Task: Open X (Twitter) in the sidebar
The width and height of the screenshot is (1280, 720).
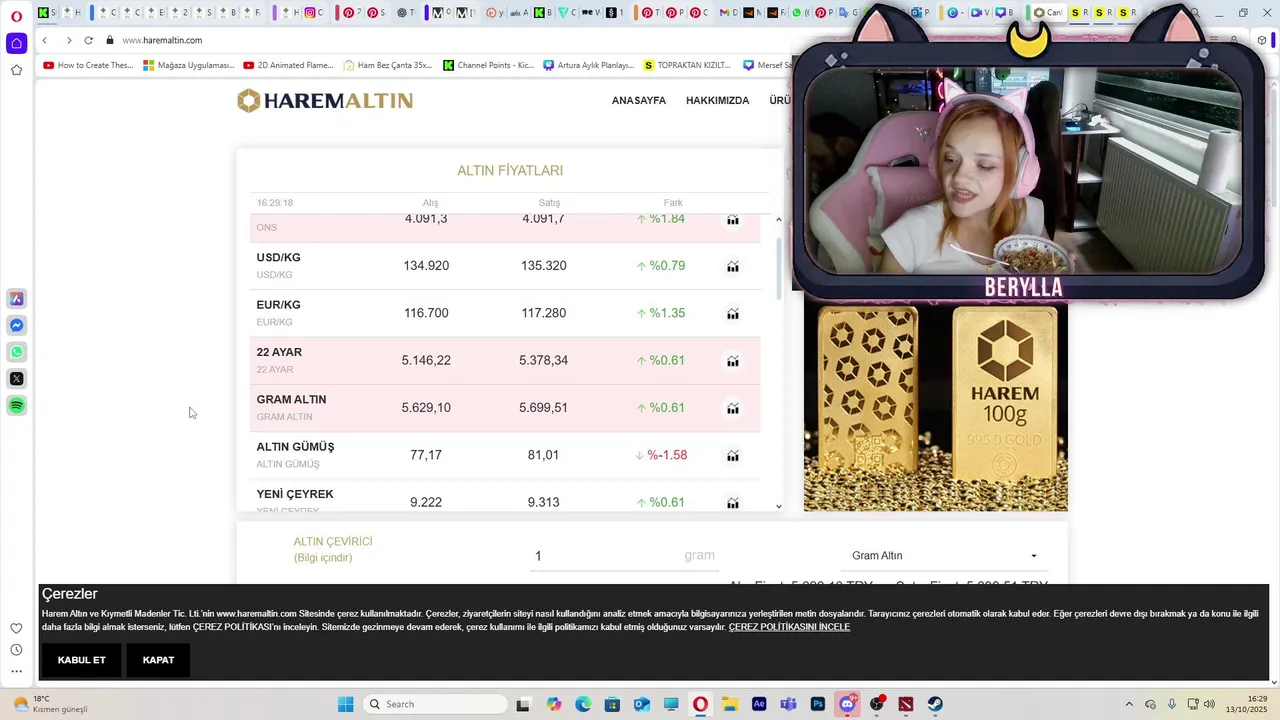Action: [17, 379]
